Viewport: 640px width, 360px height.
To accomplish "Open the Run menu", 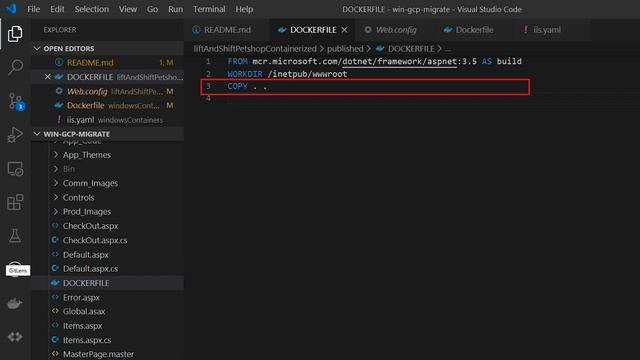I will pyautogui.click(x=176, y=9).
